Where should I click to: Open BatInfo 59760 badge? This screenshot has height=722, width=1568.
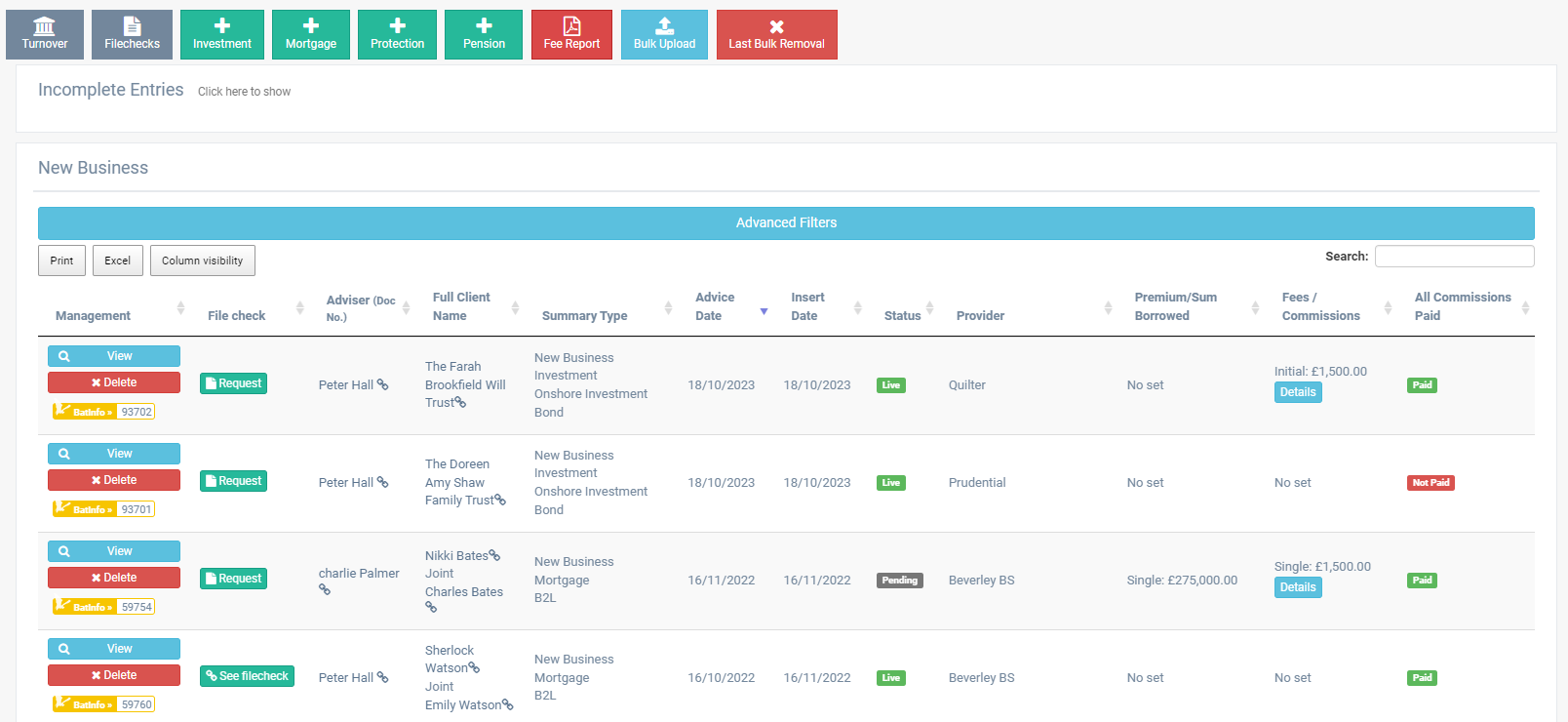coord(103,704)
